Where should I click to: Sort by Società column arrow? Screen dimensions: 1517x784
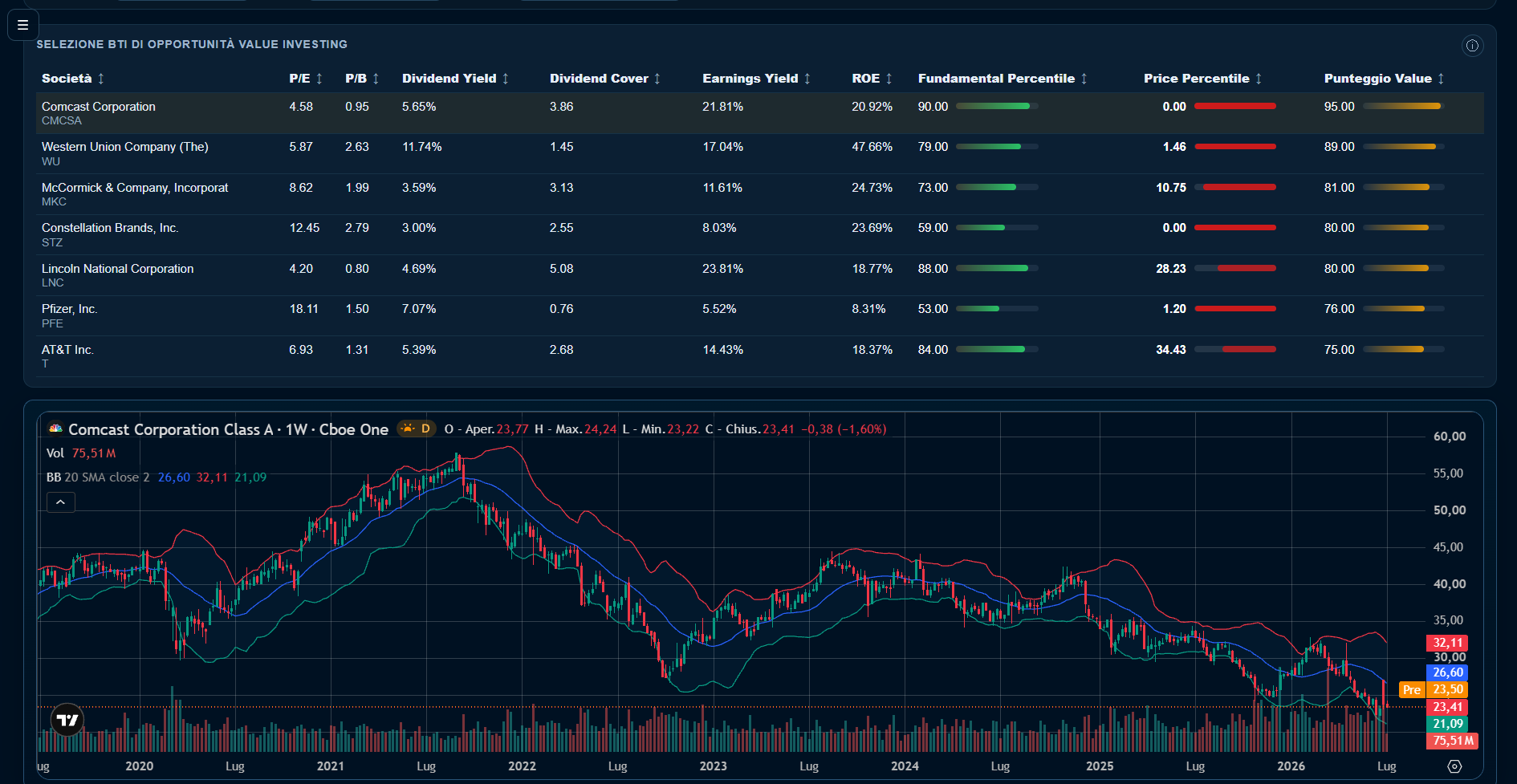pos(101,79)
